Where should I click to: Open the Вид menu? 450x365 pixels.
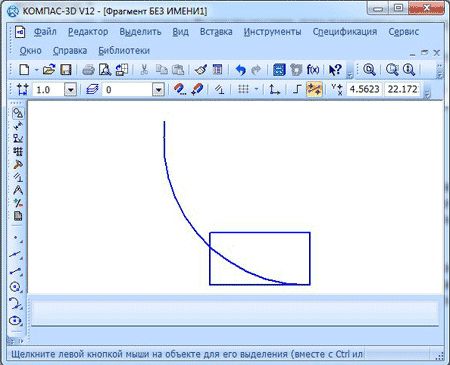[180, 32]
